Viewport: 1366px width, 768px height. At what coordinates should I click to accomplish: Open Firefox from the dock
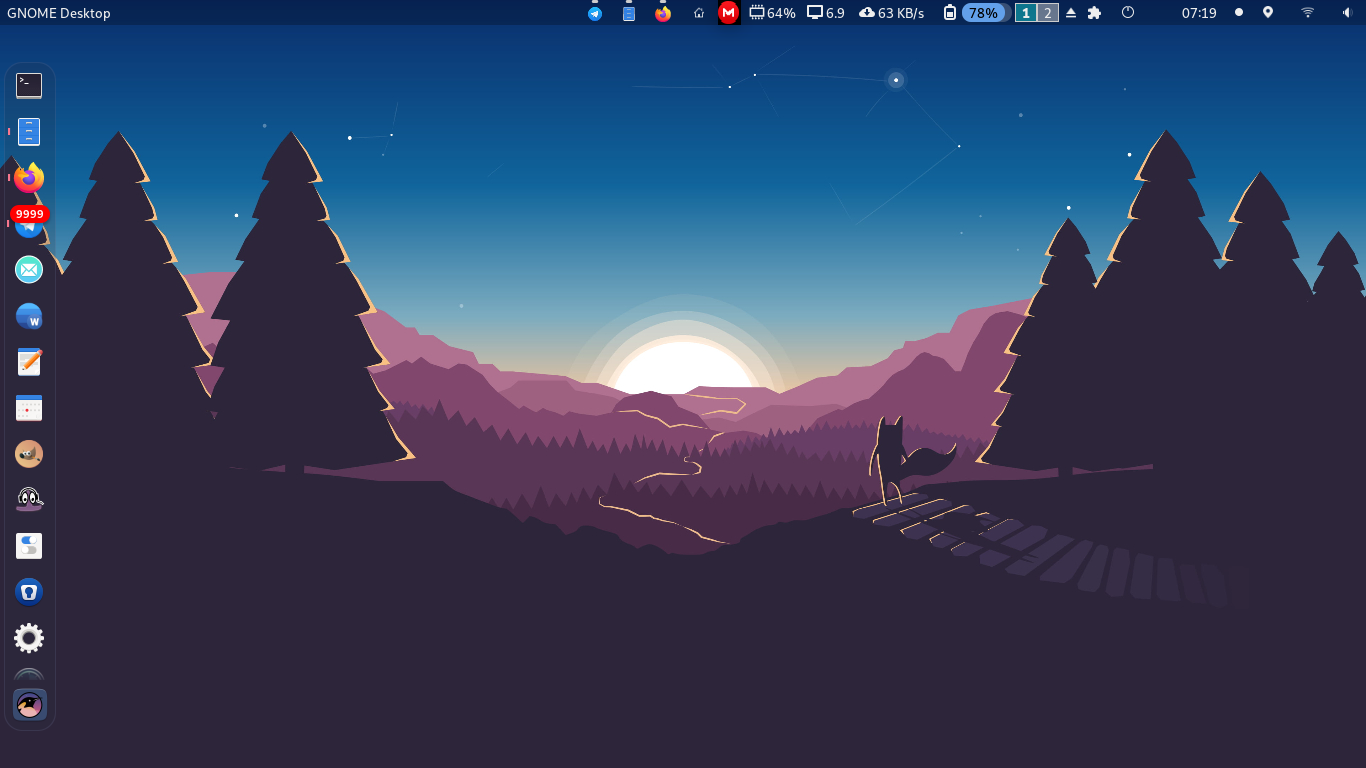tap(29, 178)
